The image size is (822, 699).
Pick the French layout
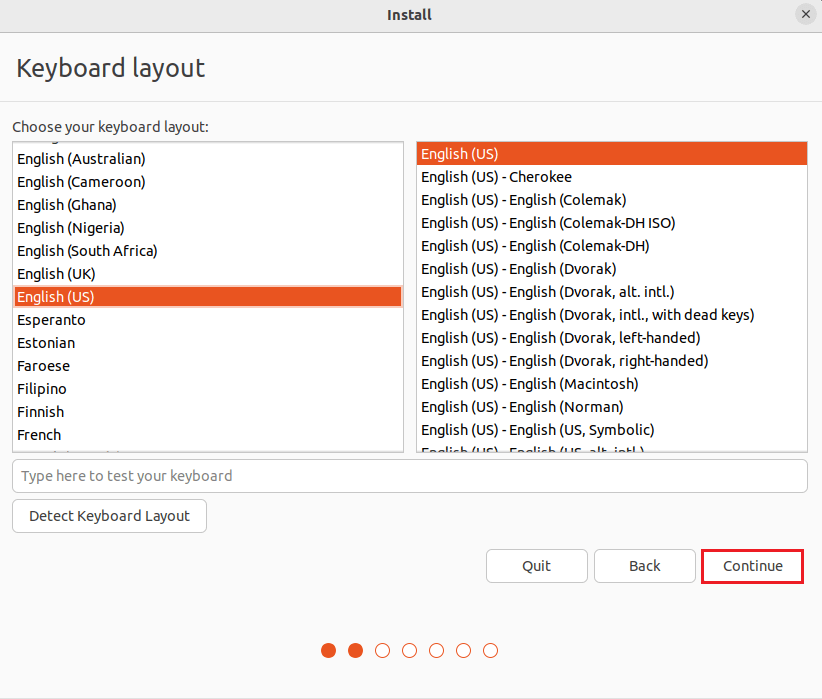(39, 435)
